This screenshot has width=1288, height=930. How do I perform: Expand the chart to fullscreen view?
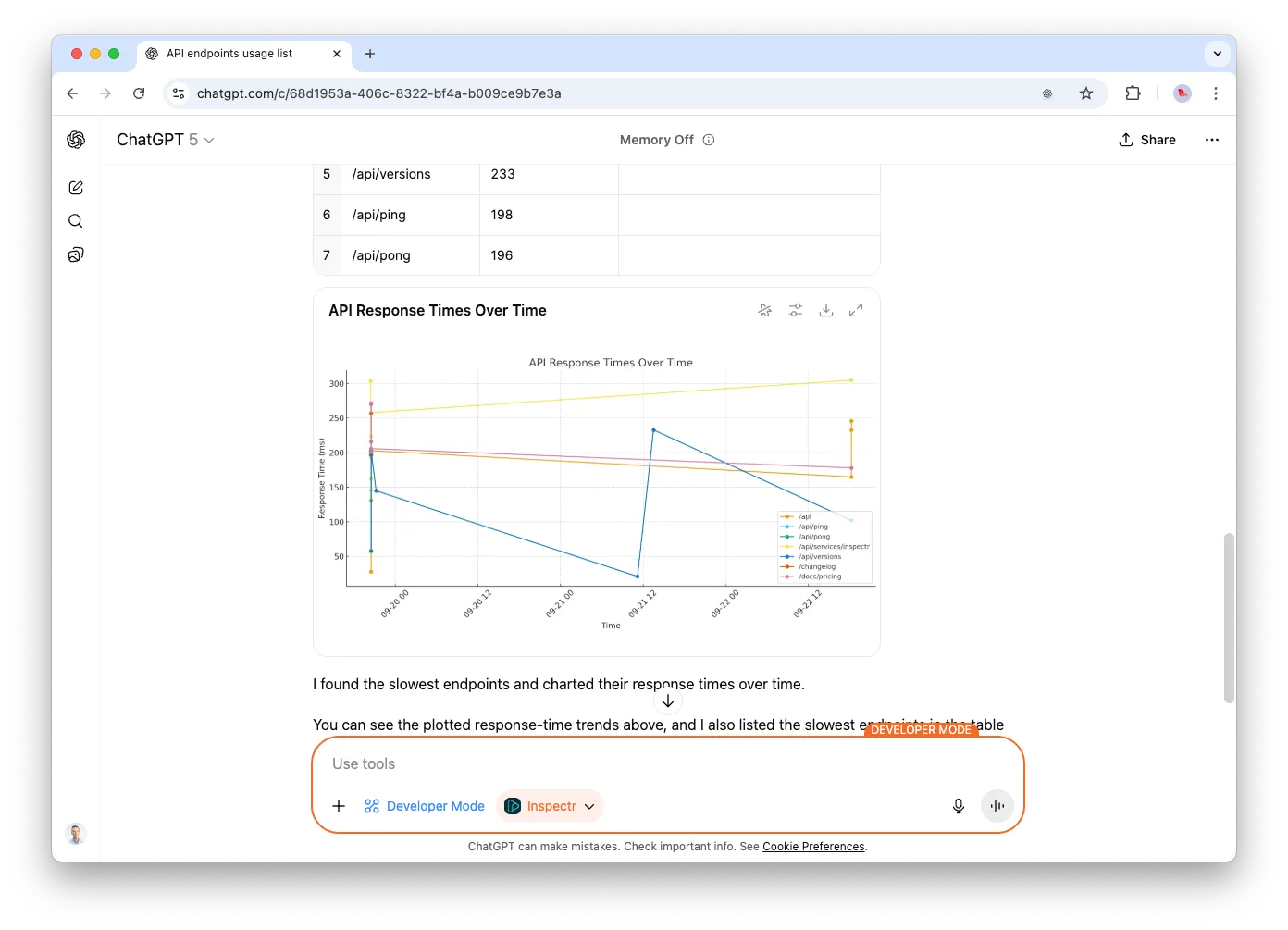click(856, 311)
